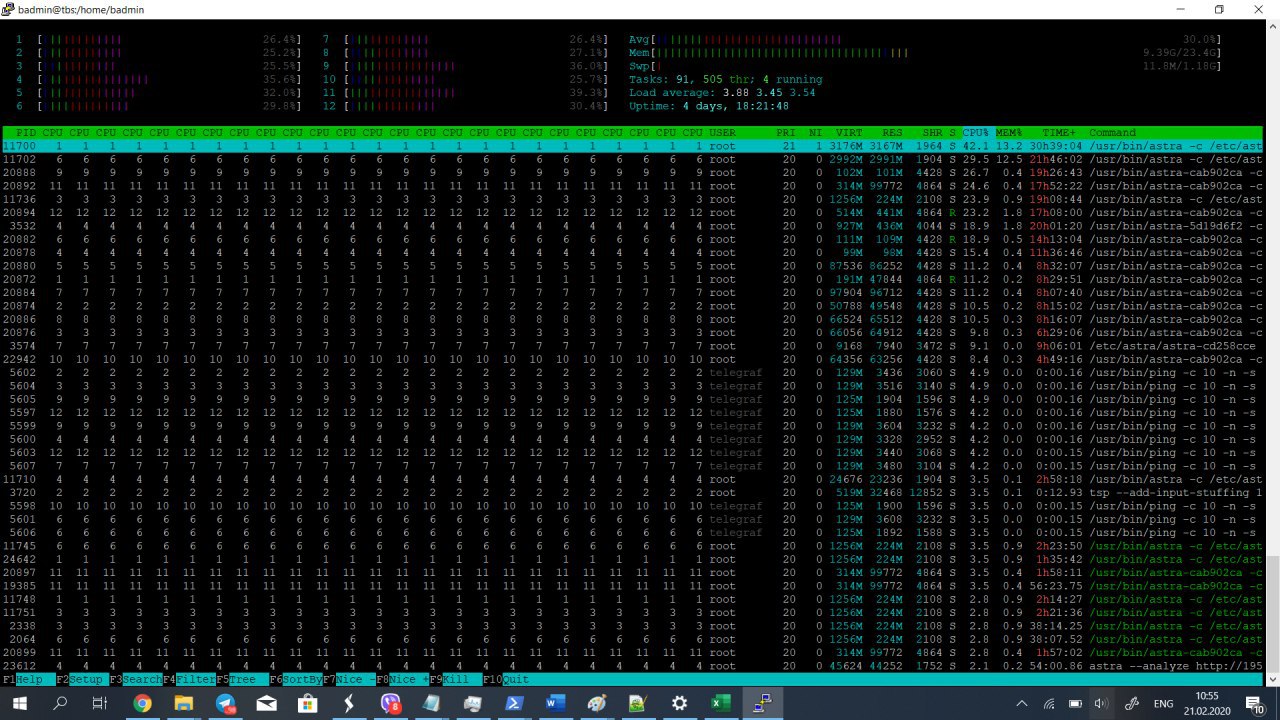Open Paint from the taskbar
The height and width of the screenshot is (720, 1280).
(597, 703)
